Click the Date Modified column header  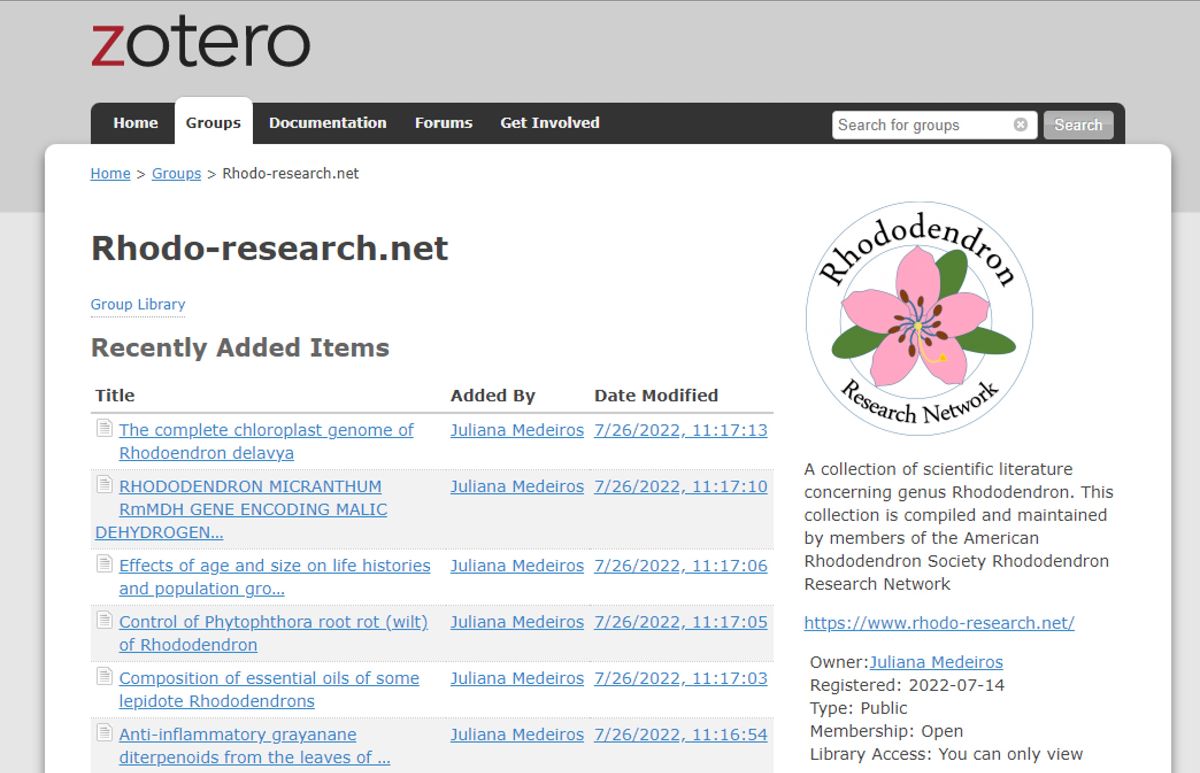pos(656,395)
